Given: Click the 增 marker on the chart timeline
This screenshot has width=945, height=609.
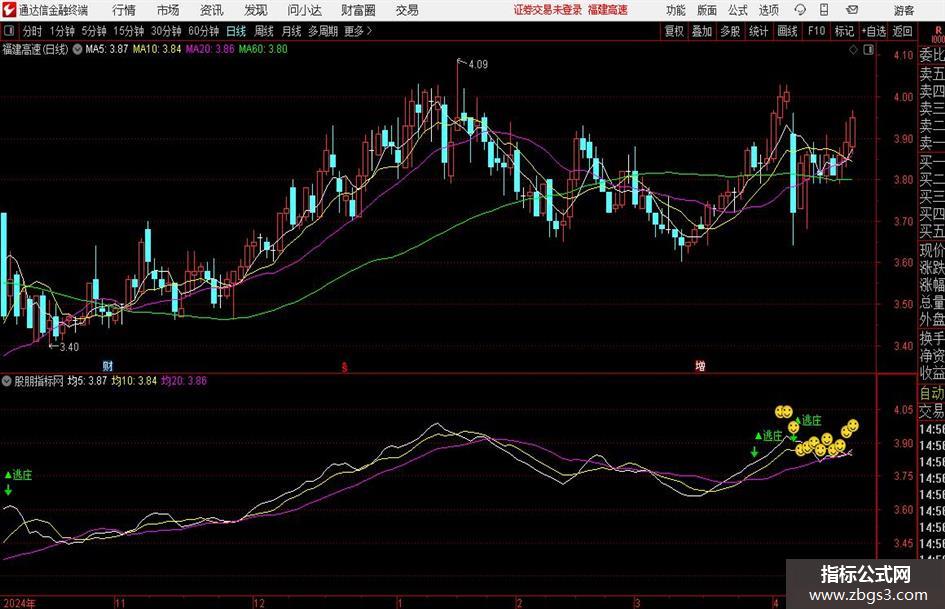Looking at the screenshot, I should [x=700, y=365].
